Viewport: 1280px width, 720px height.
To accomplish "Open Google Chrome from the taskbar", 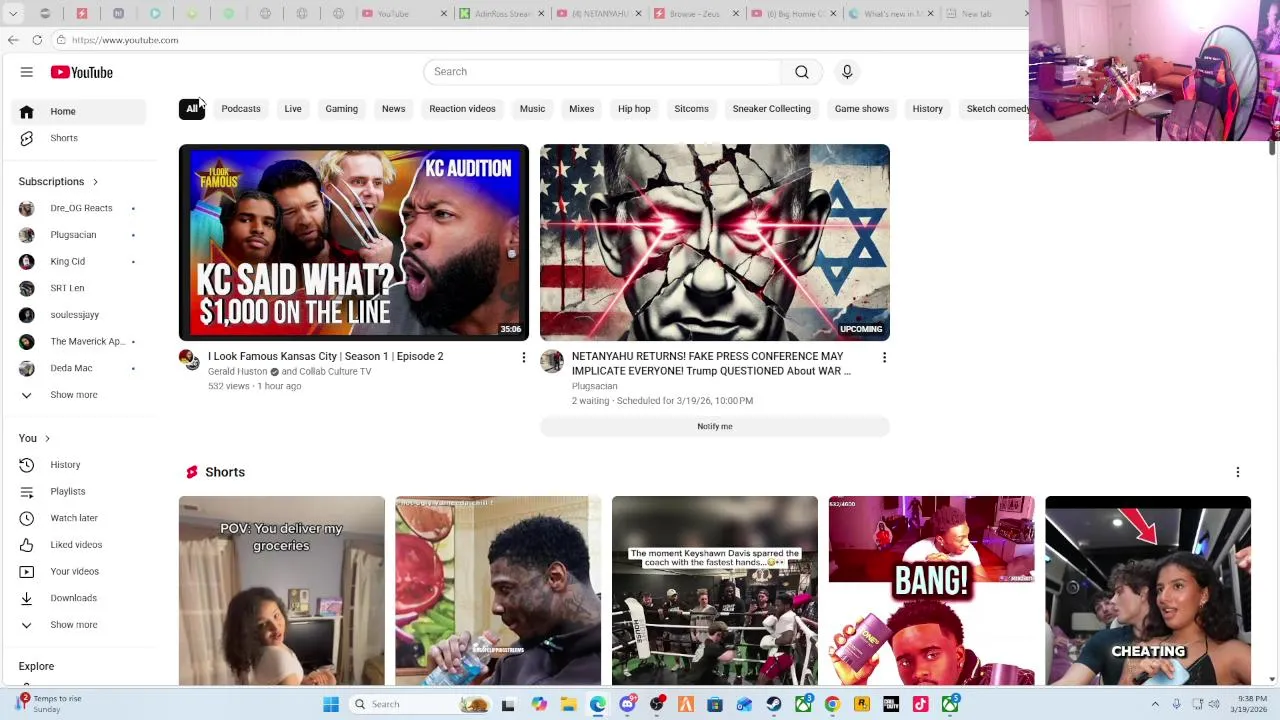I will tap(832, 704).
